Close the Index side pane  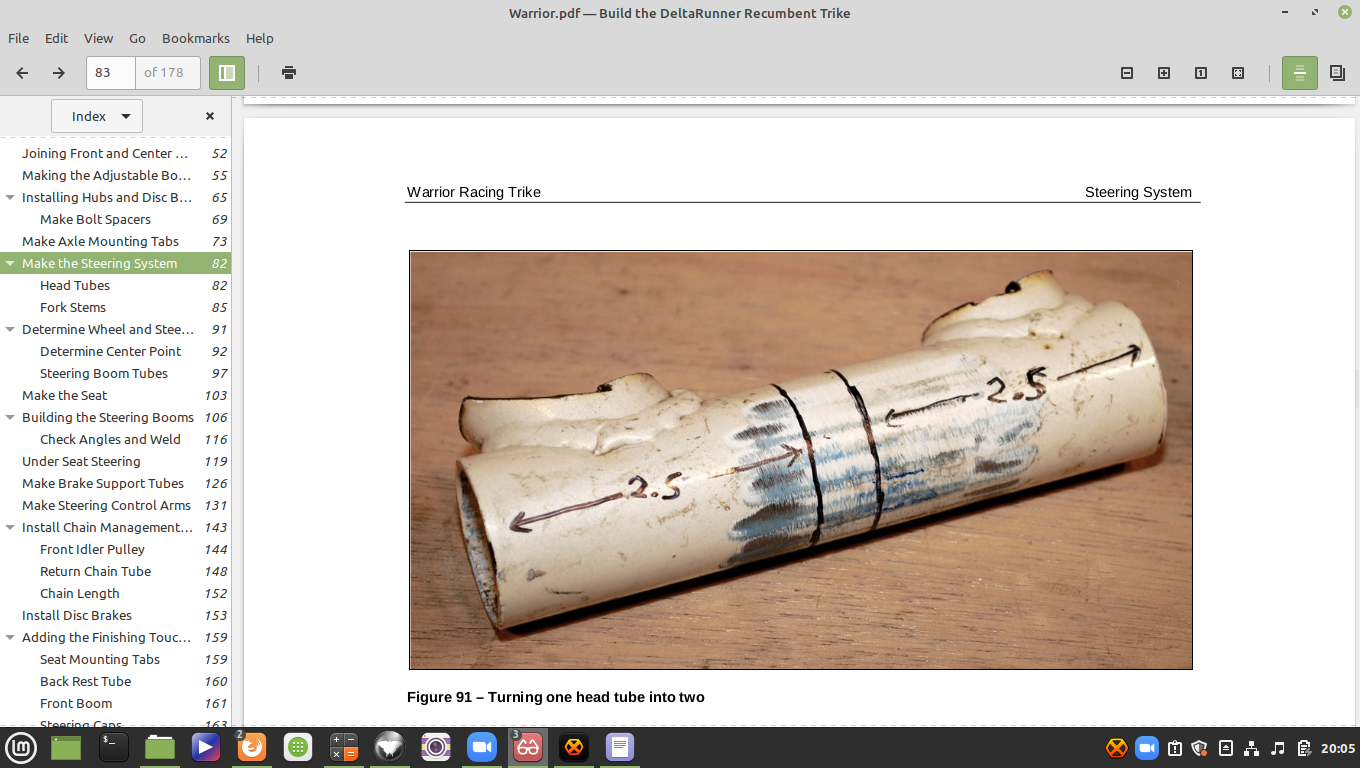point(210,116)
